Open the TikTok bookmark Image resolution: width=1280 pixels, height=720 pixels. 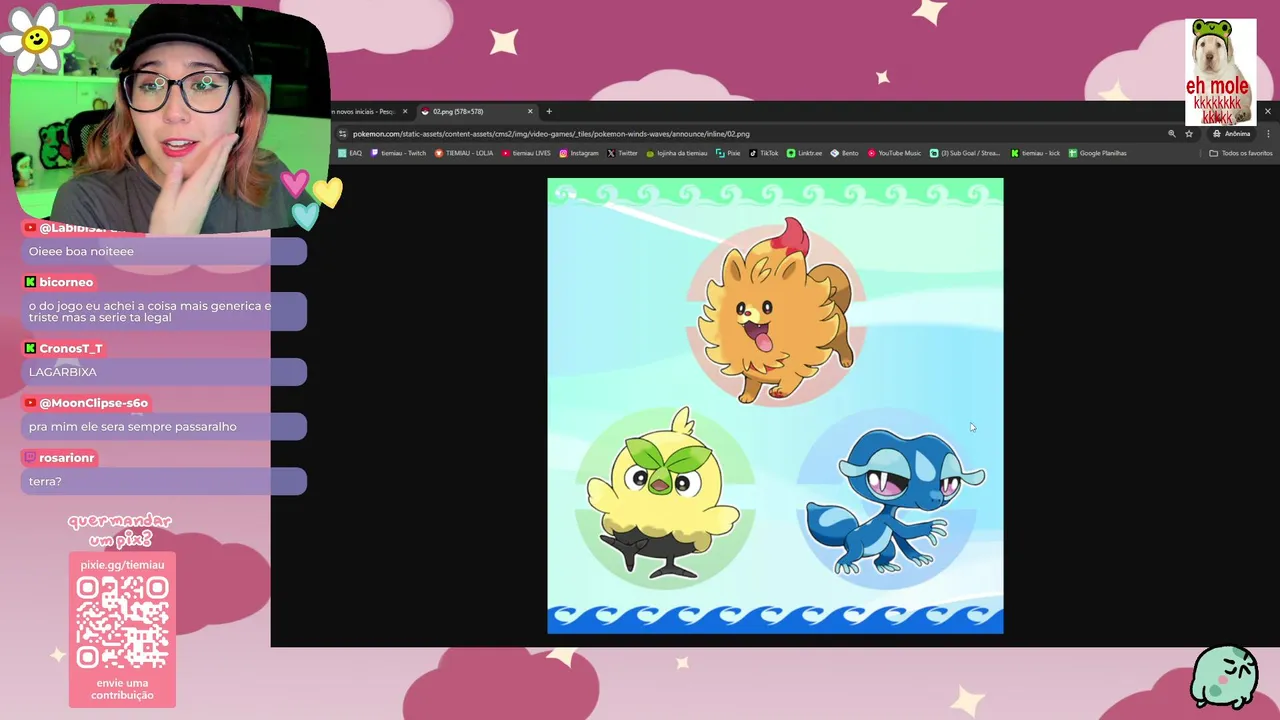[764, 153]
